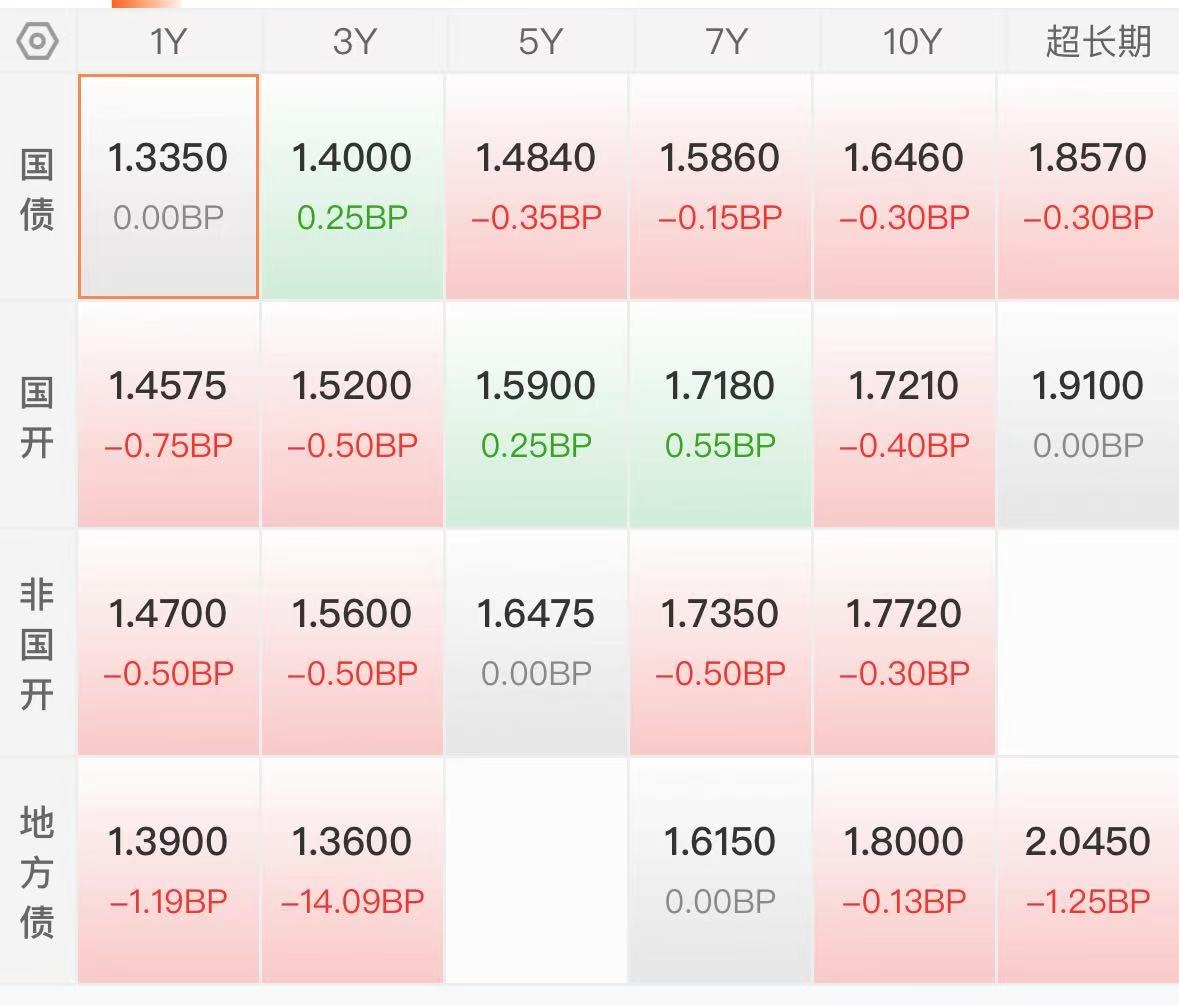Viewport: 1179px width, 1005px height.
Task: Select the 地方债 3Y cell showing -14.09BP
Action: pyautogui.click(x=351, y=868)
